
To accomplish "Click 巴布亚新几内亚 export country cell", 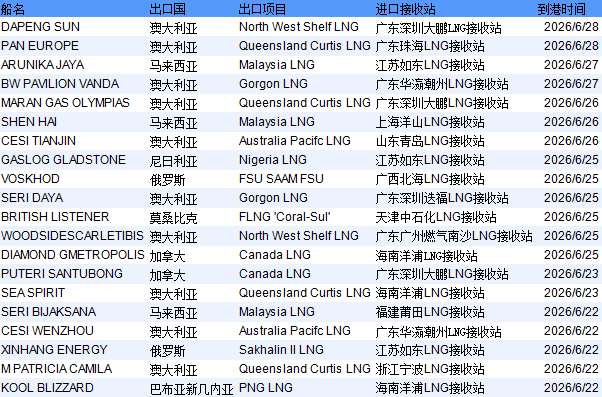I will coord(191,389).
